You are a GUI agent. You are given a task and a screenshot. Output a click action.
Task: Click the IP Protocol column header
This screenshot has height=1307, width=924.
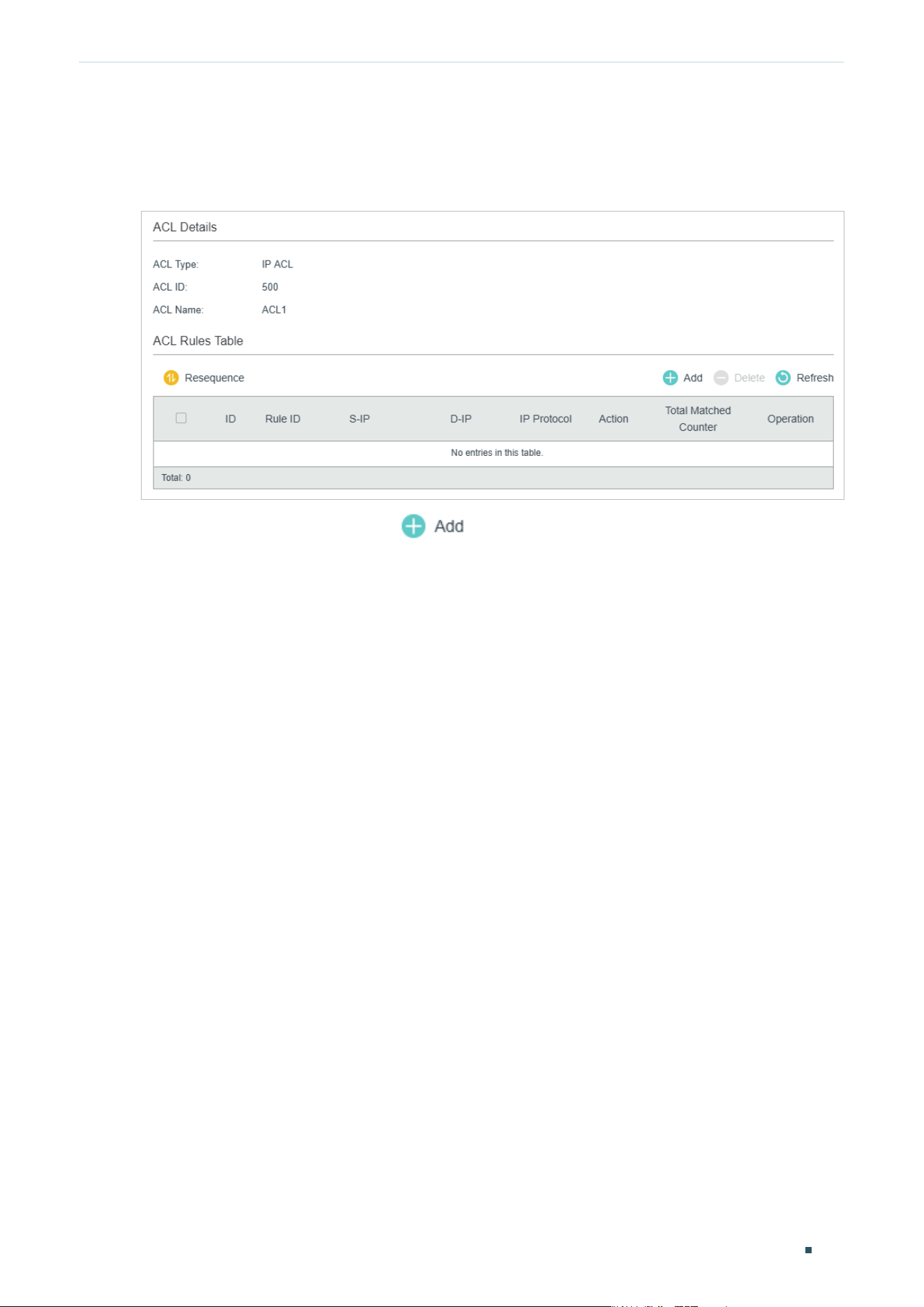(546, 419)
